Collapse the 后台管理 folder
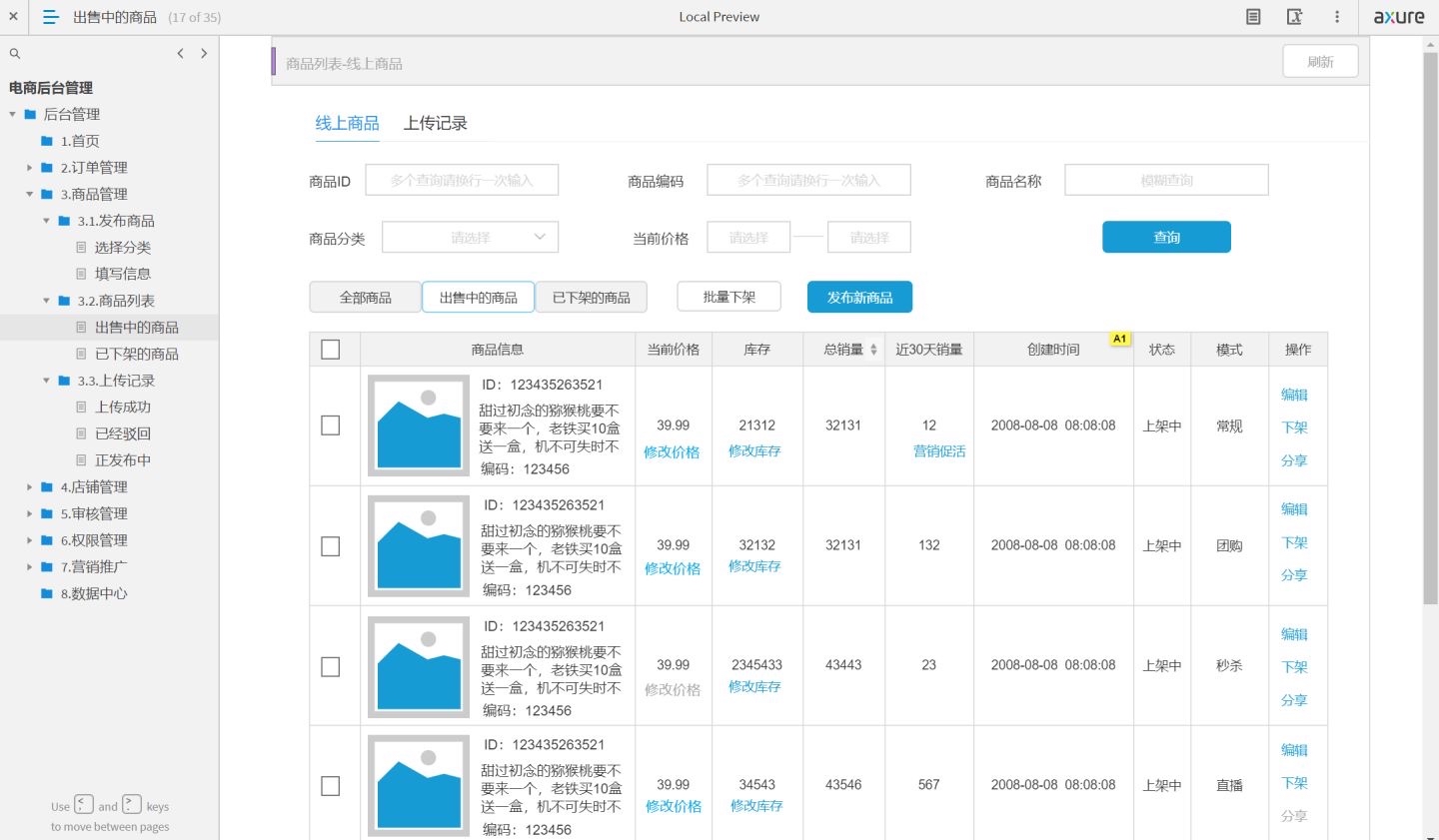This screenshot has height=840, width=1439. coord(13,114)
